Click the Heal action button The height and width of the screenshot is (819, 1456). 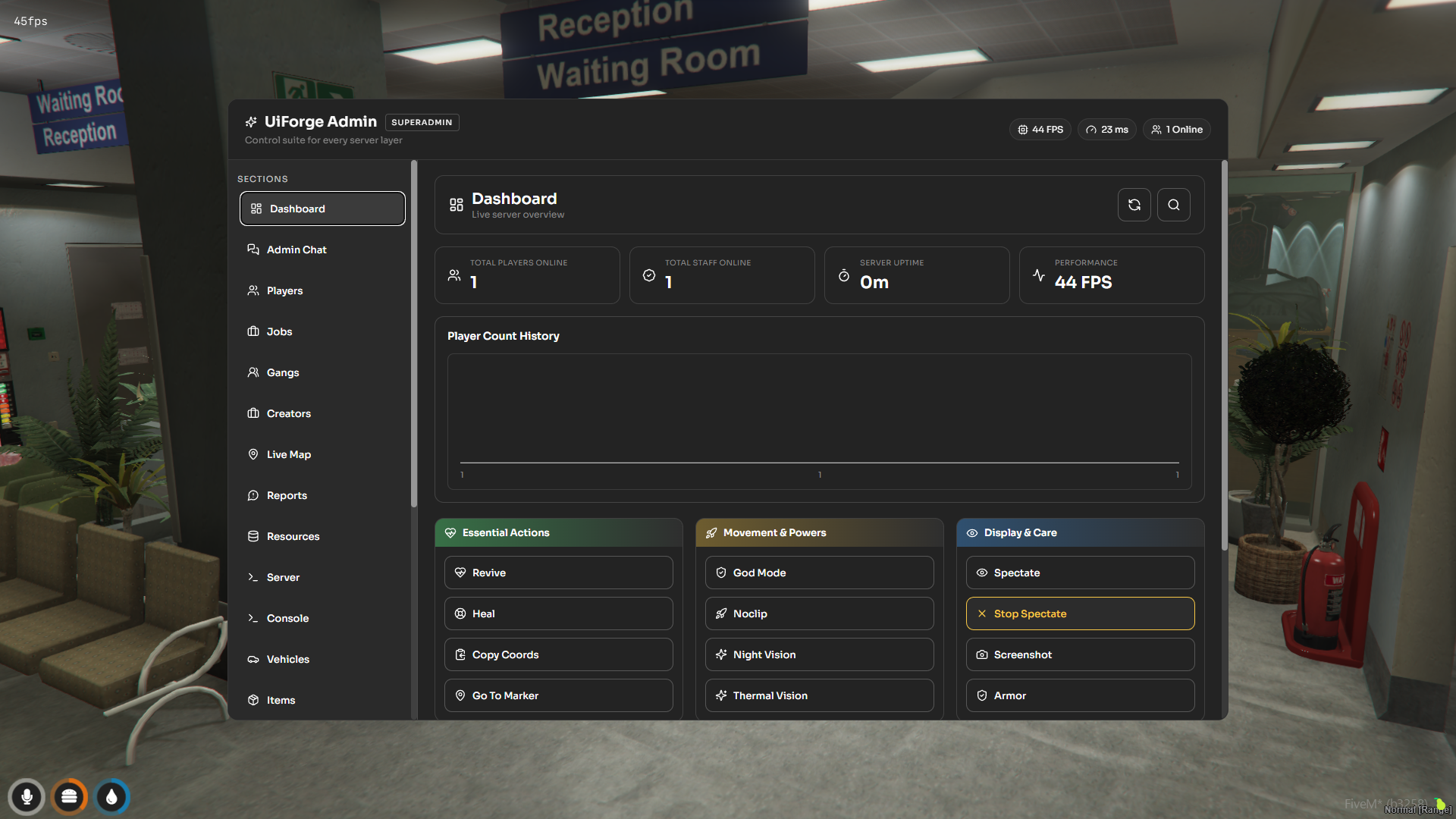coord(558,613)
